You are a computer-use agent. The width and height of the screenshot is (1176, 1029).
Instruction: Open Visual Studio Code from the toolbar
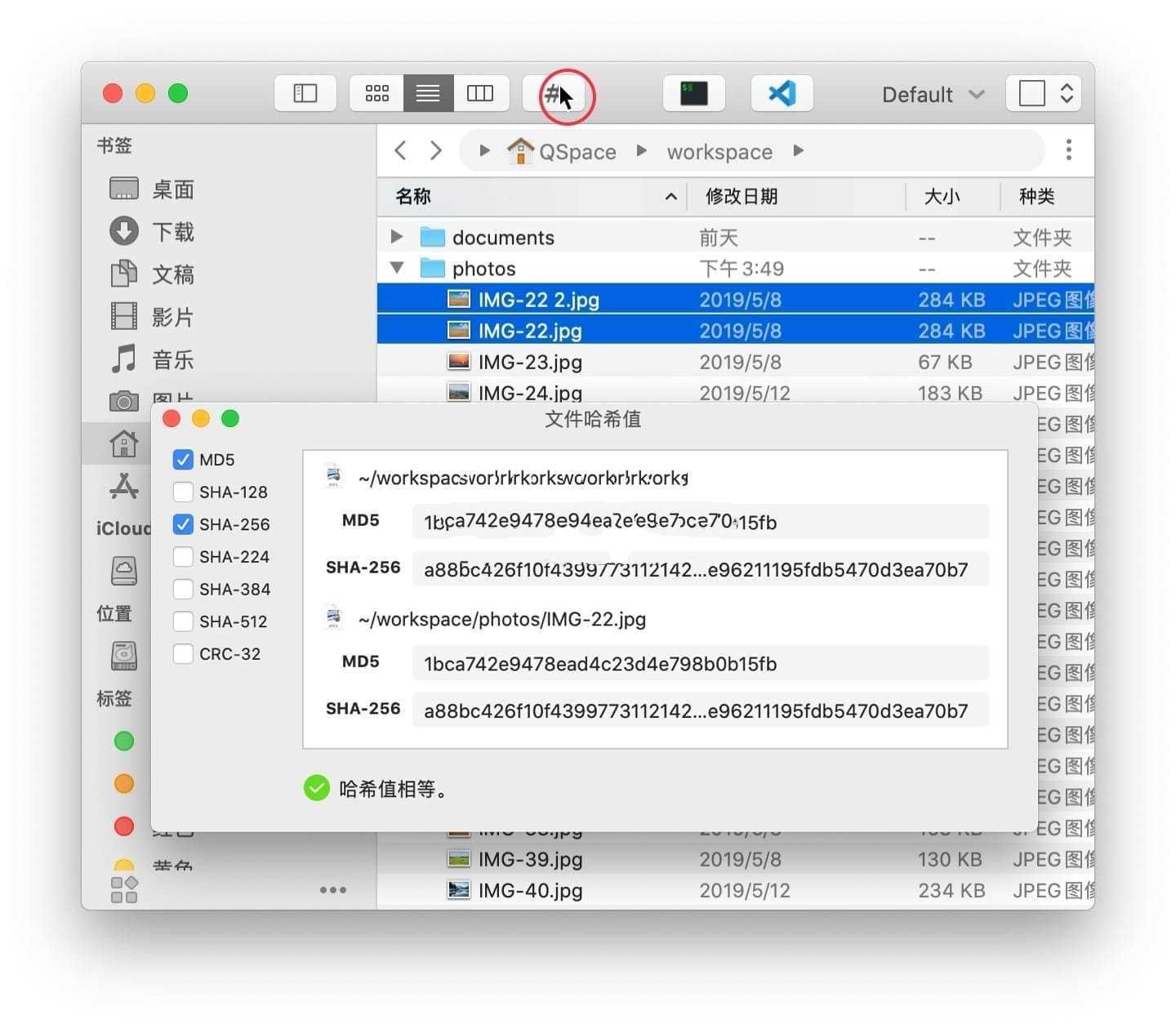[x=781, y=93]
